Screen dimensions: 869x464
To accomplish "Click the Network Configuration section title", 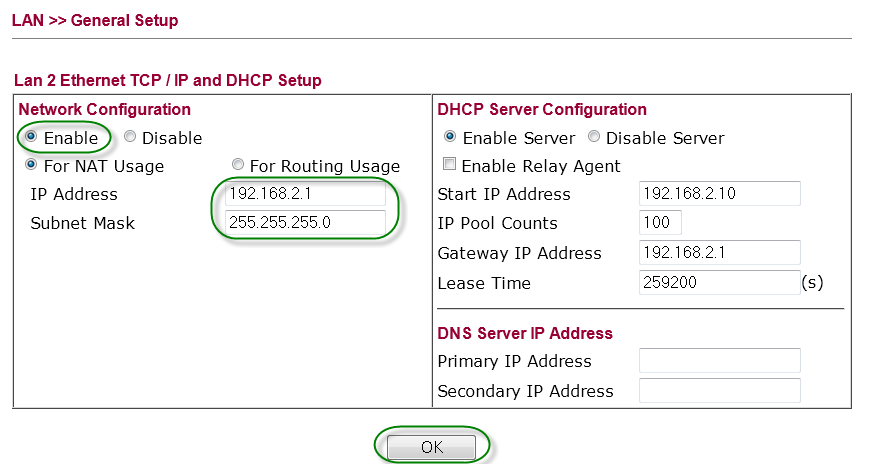I will click(105, 109).
